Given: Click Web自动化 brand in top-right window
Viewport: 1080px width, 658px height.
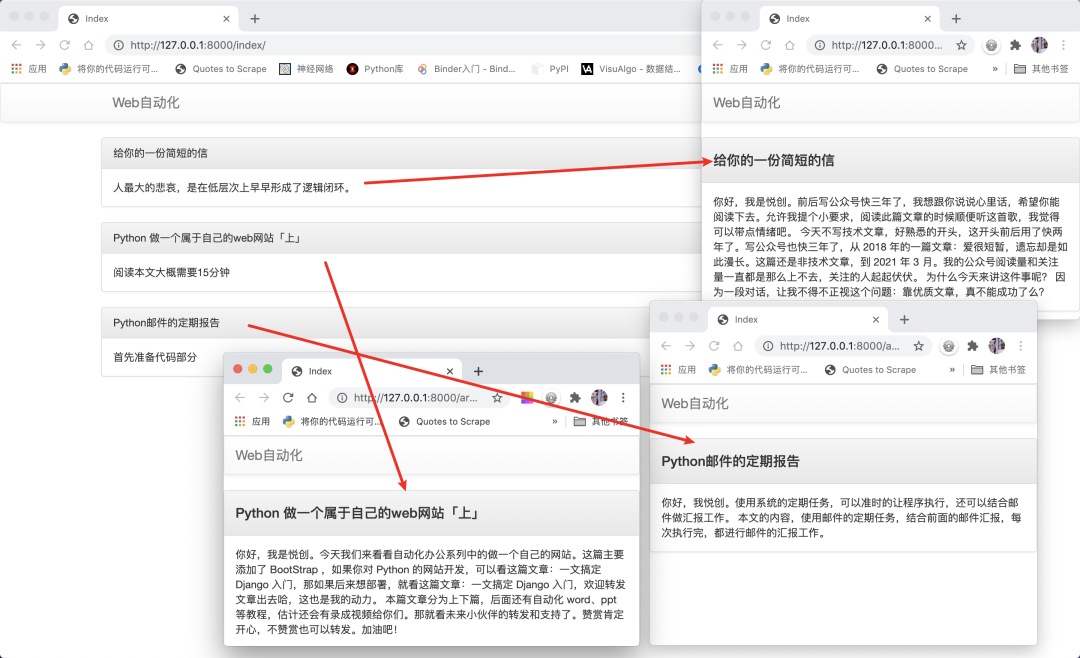Looking at the screenshot, I should point(747,103).
